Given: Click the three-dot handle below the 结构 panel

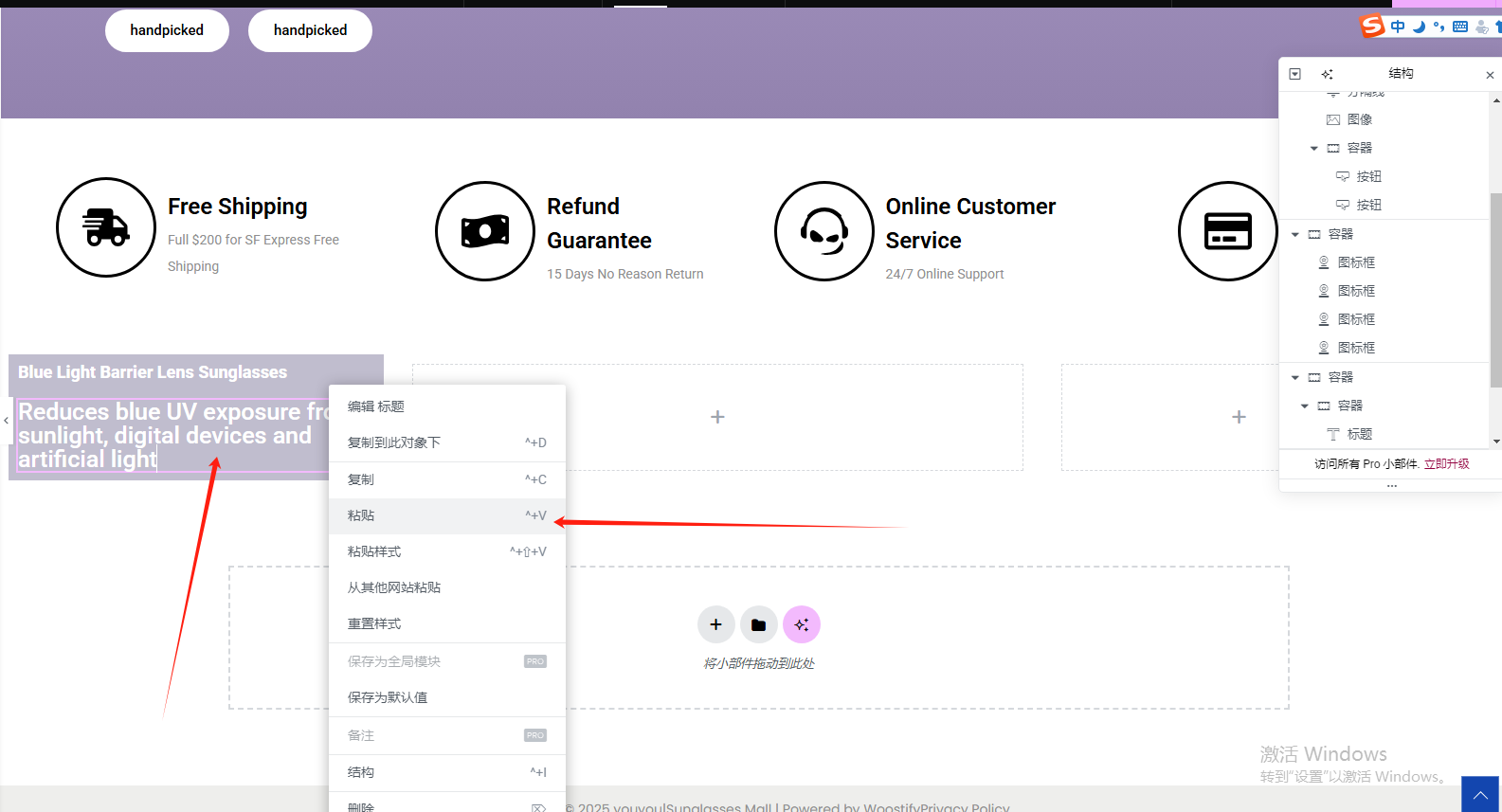Looking at the screenshot, I should [1392, 486].
